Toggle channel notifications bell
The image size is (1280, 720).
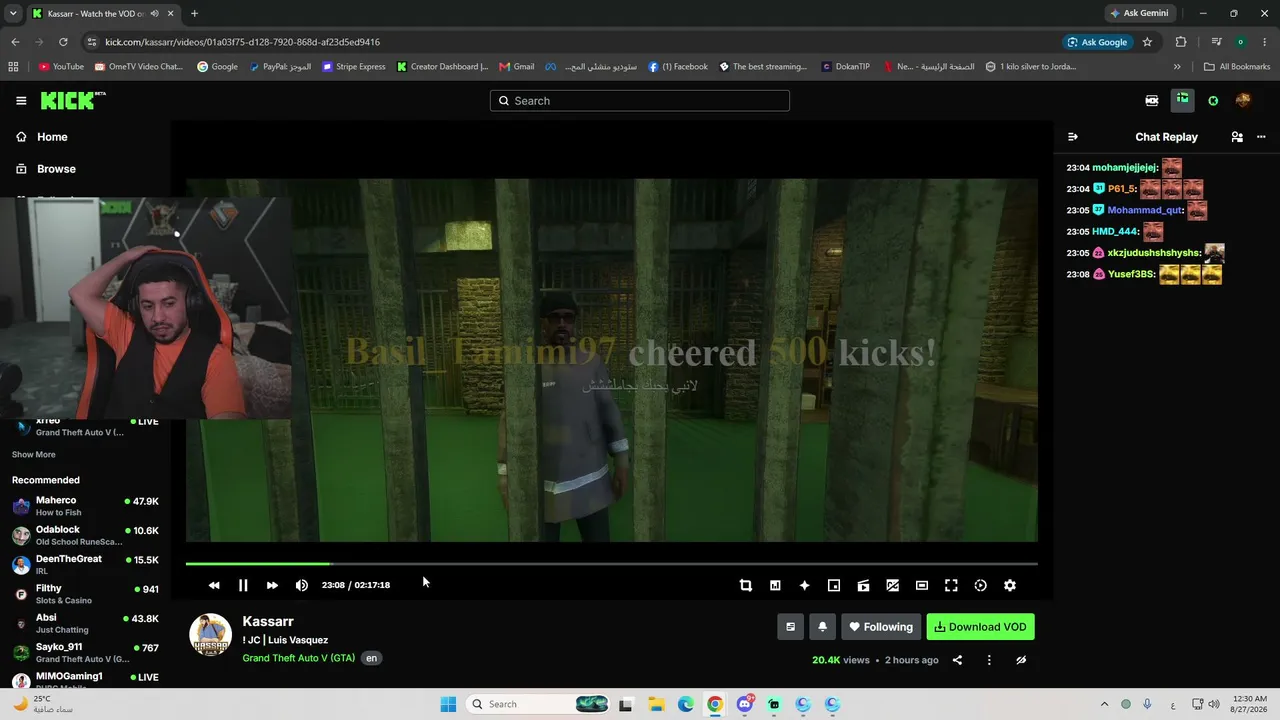(822, 627)
